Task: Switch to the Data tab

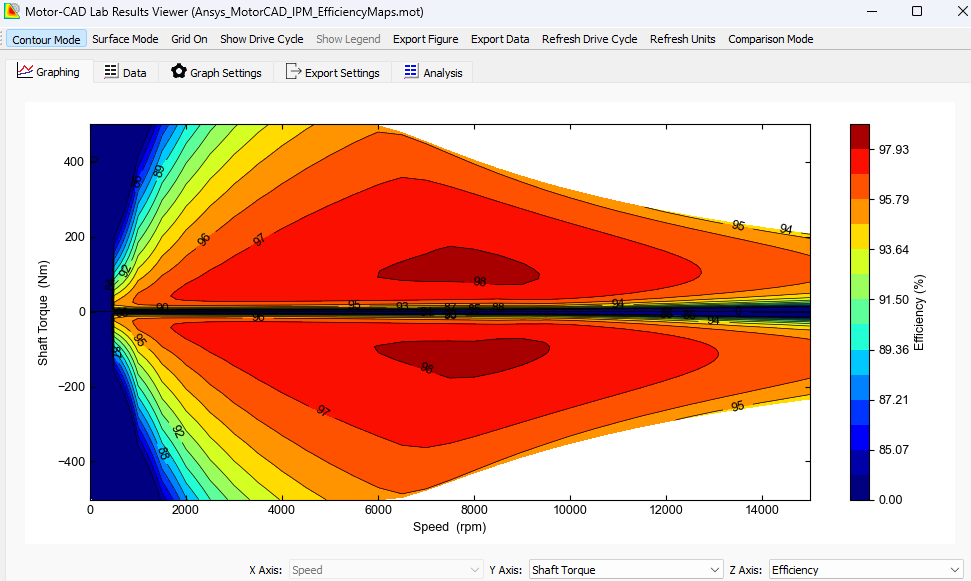Action: coord(125,71)
